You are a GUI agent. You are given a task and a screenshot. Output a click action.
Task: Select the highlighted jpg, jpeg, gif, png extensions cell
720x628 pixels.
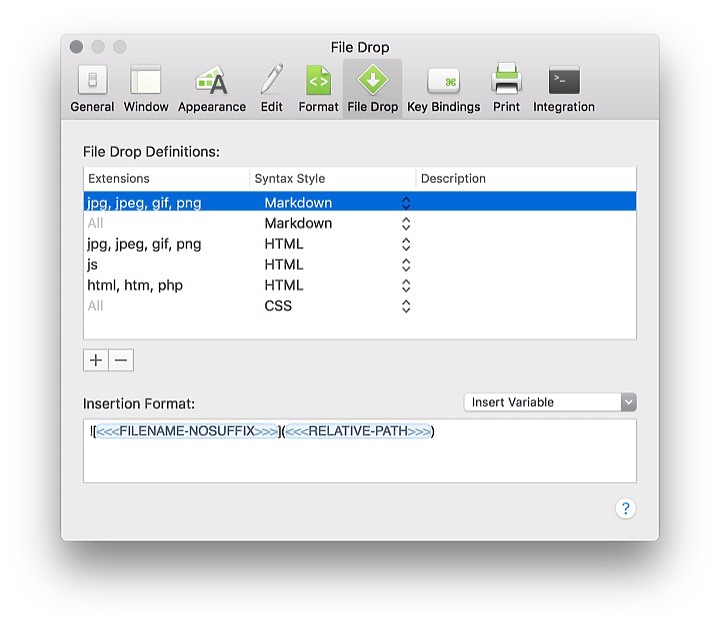point(144,203)
